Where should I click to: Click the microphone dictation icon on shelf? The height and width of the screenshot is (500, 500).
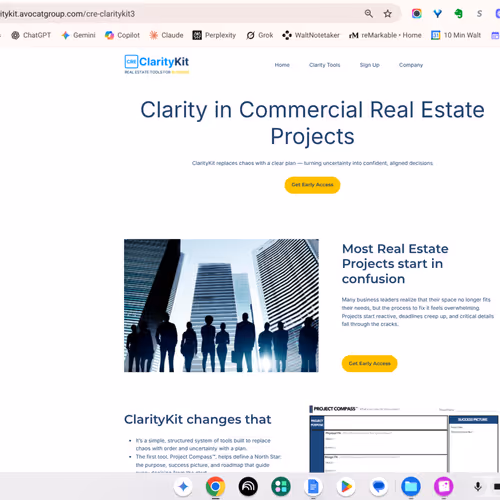(x=478, y=487)
